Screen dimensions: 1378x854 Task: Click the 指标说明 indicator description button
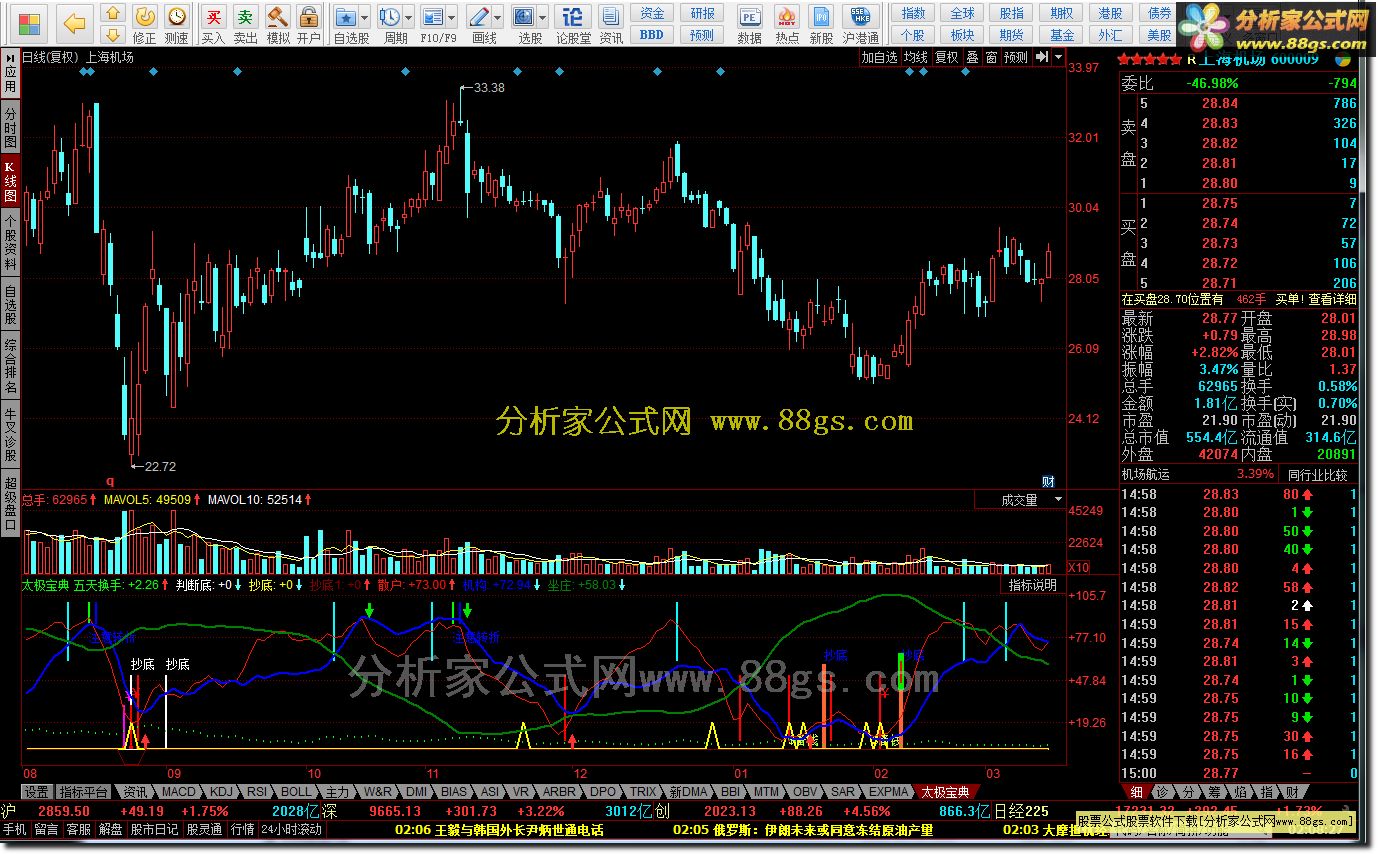click(x=1034, y=585)
